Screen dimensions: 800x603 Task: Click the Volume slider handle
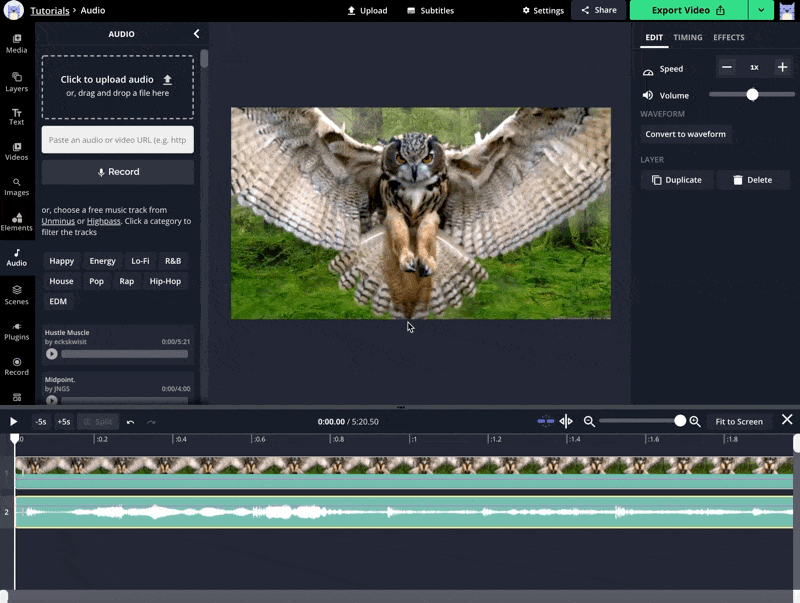[752, 94]
